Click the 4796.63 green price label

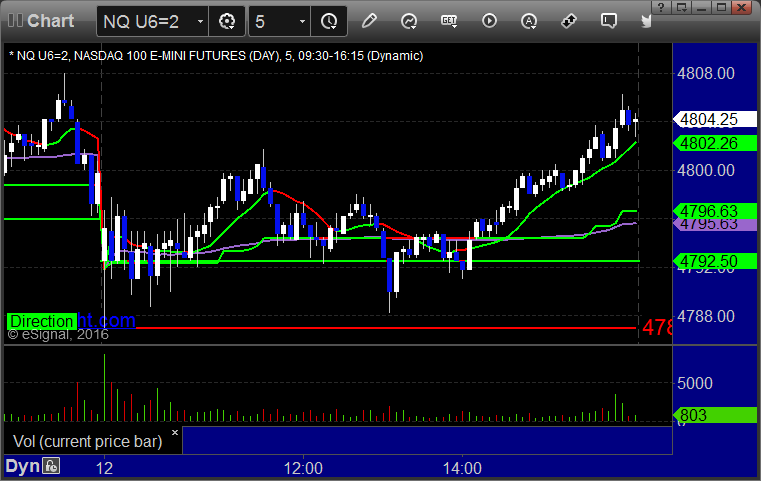[714, 211]
